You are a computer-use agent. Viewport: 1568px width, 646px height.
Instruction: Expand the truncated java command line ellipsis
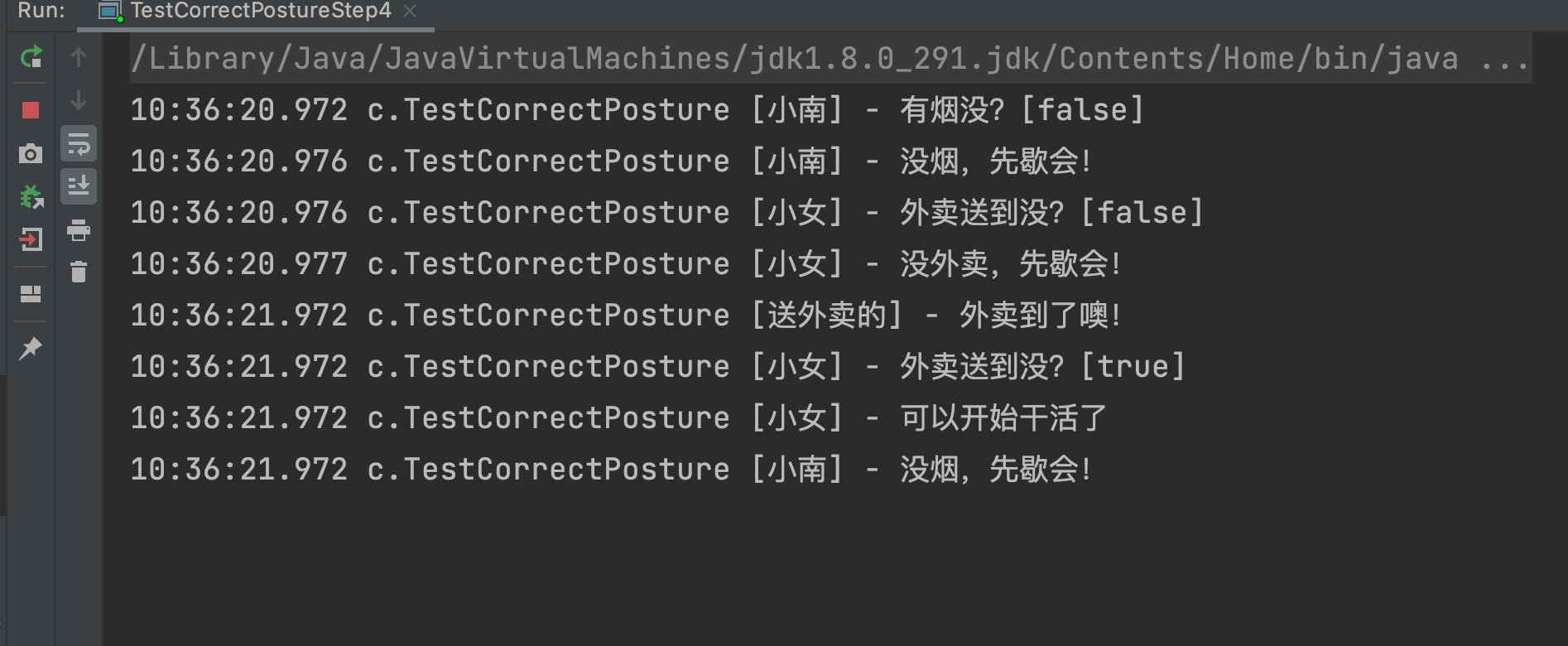[1505, 58]
